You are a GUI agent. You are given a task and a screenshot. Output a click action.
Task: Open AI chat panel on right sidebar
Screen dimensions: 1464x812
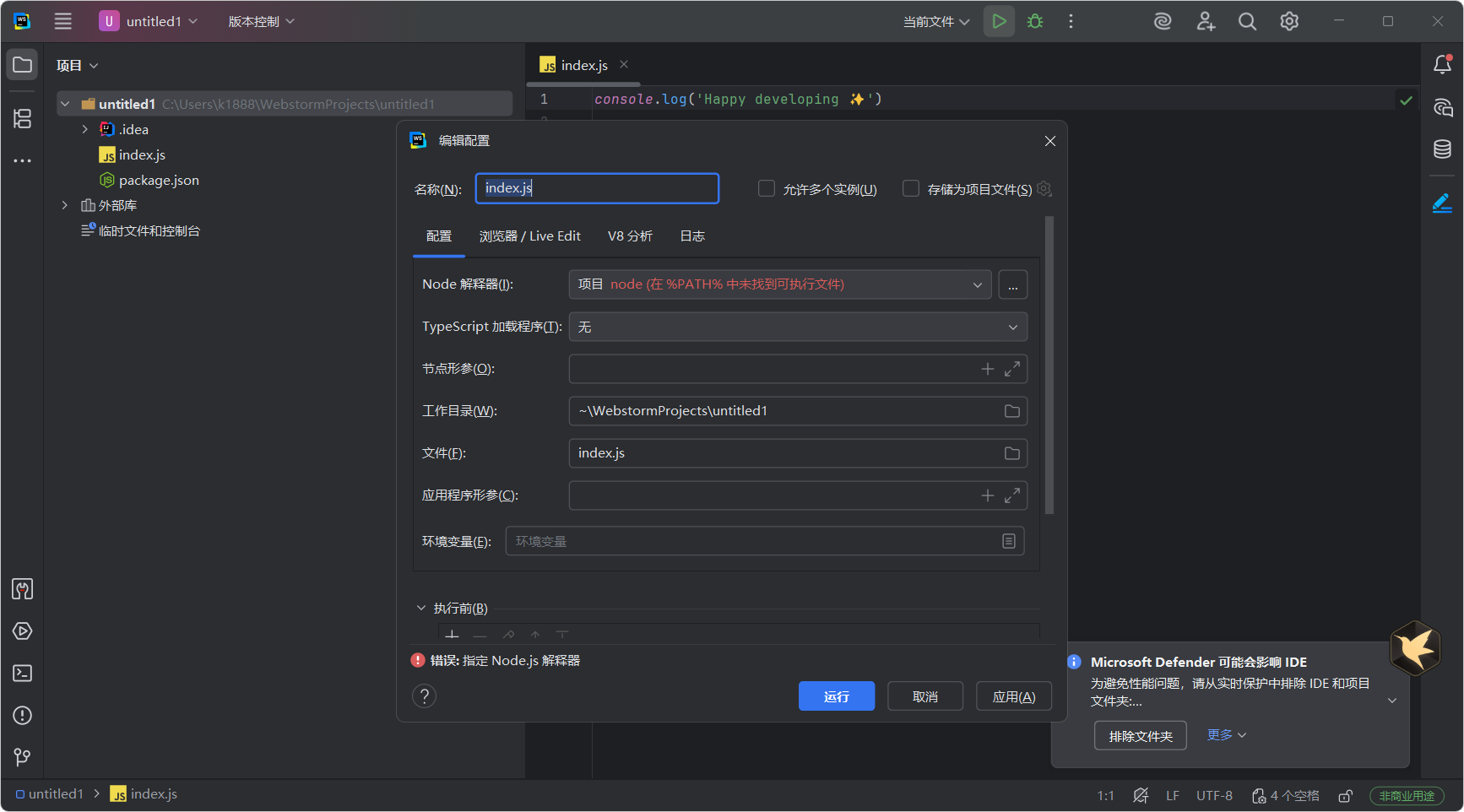click(1442, 107)
